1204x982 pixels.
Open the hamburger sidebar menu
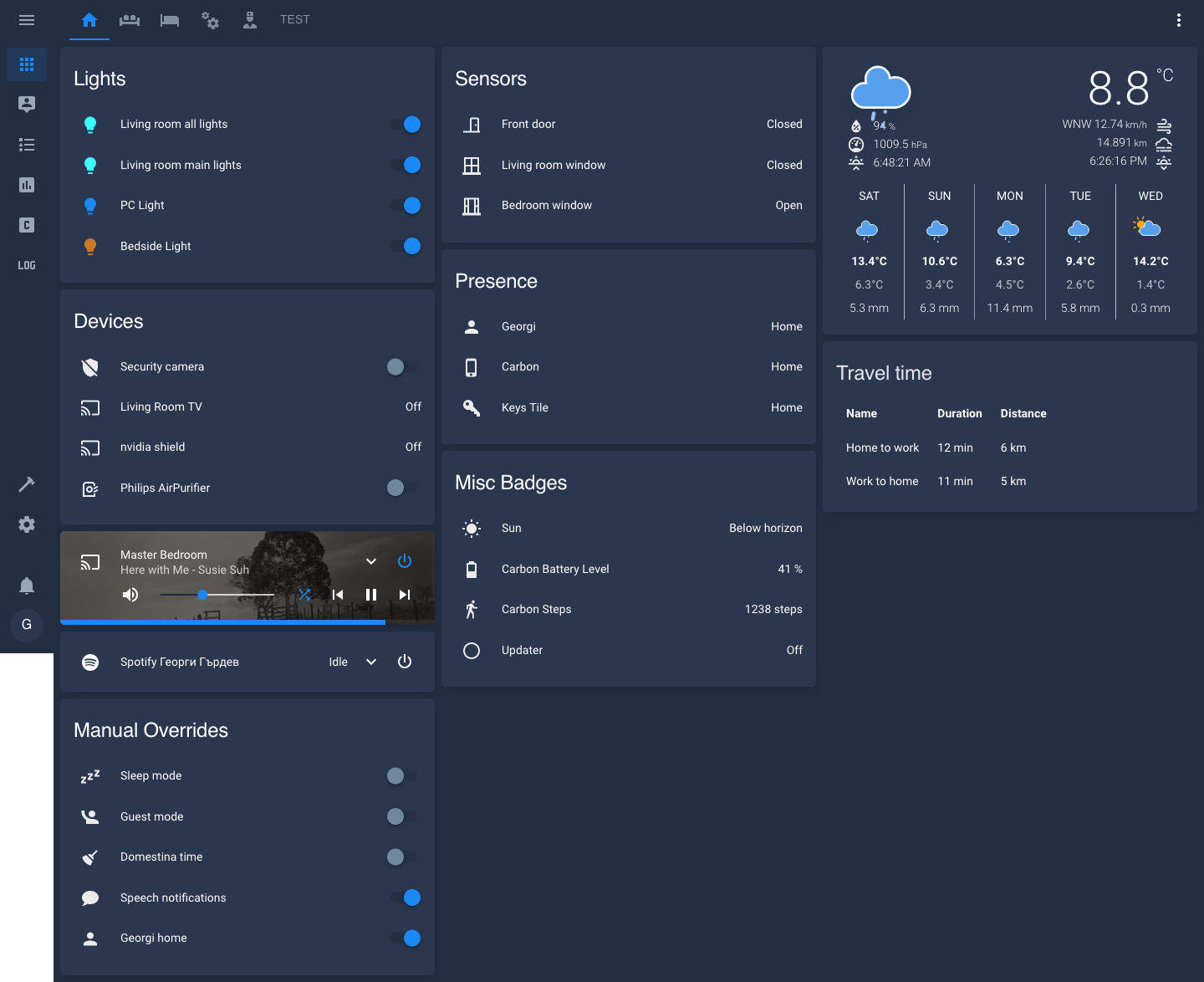click(27, 20)
